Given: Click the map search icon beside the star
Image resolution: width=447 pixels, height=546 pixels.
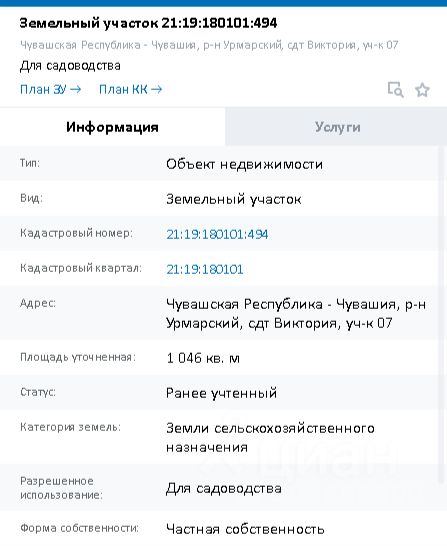Looking at the screenshot, I should (x=395, y=89).
